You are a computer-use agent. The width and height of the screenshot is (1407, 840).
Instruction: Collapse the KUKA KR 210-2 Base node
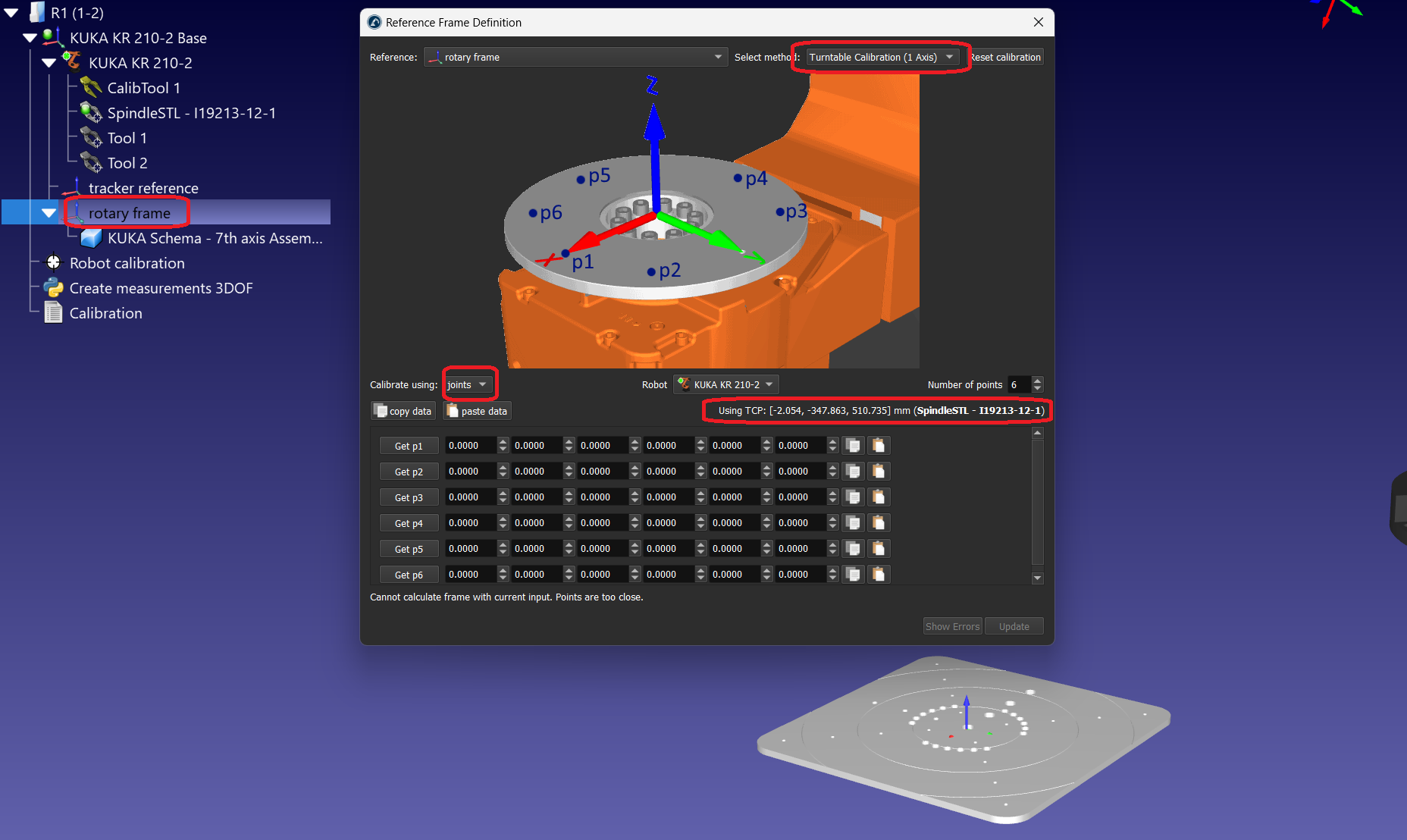(x=30, y=38)
